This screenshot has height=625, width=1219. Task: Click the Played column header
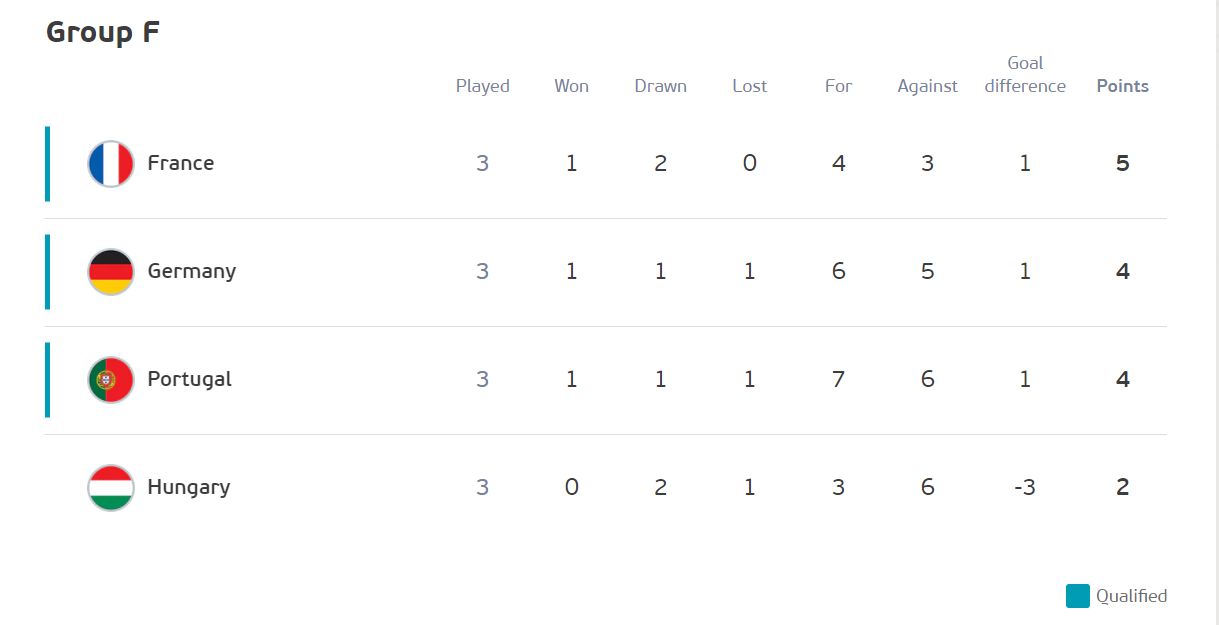coord(483,87)
